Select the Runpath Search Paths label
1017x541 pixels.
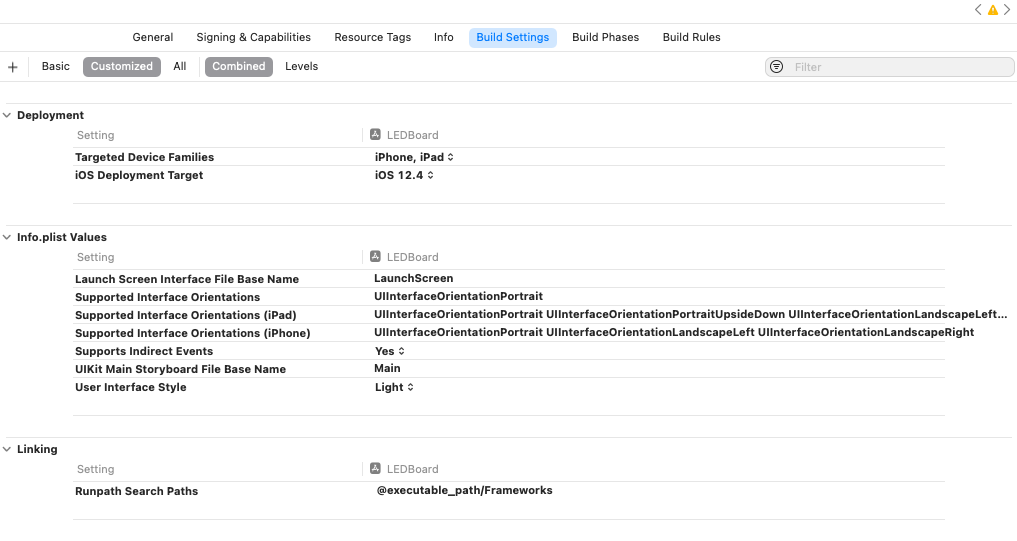point(136,491)
